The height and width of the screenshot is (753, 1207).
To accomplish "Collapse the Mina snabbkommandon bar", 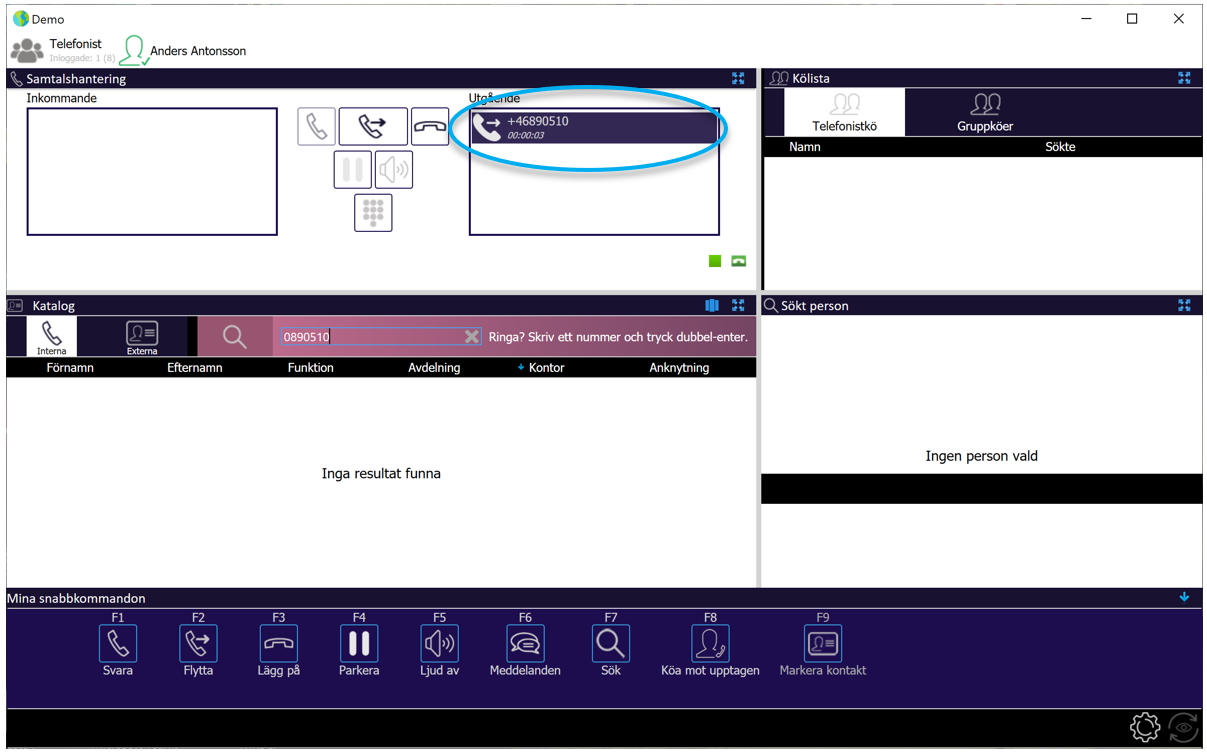I will (1184, 597).
